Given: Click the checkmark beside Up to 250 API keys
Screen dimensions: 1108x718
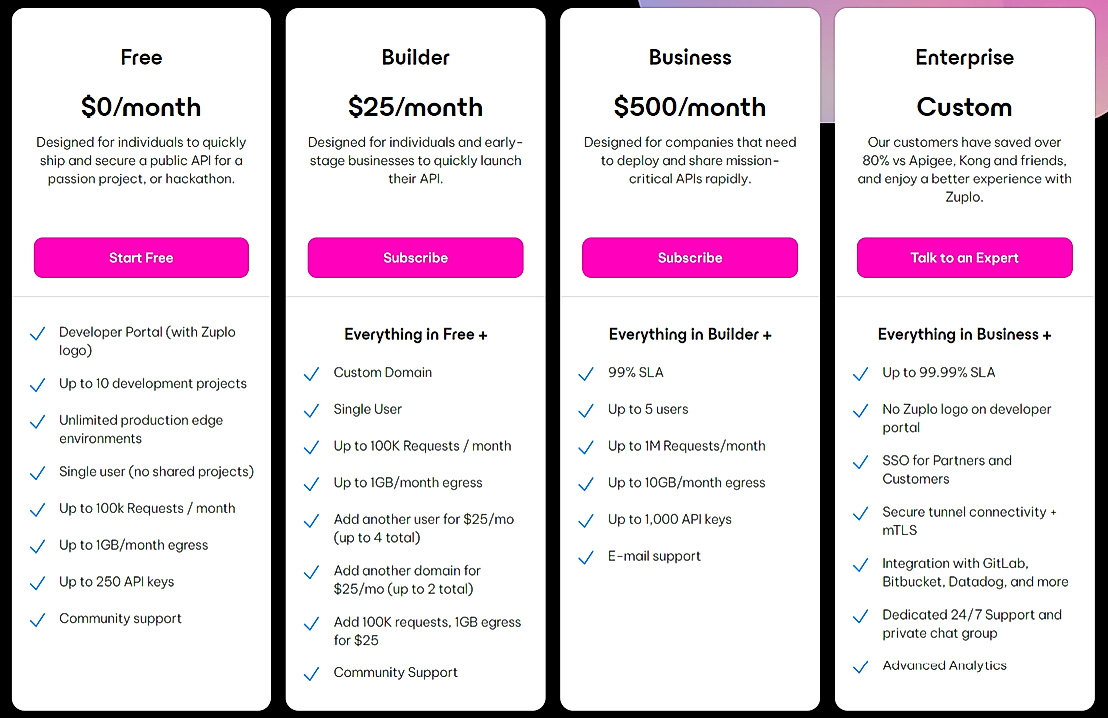Looking at the screenshot, I should click(x=37, y=581).
